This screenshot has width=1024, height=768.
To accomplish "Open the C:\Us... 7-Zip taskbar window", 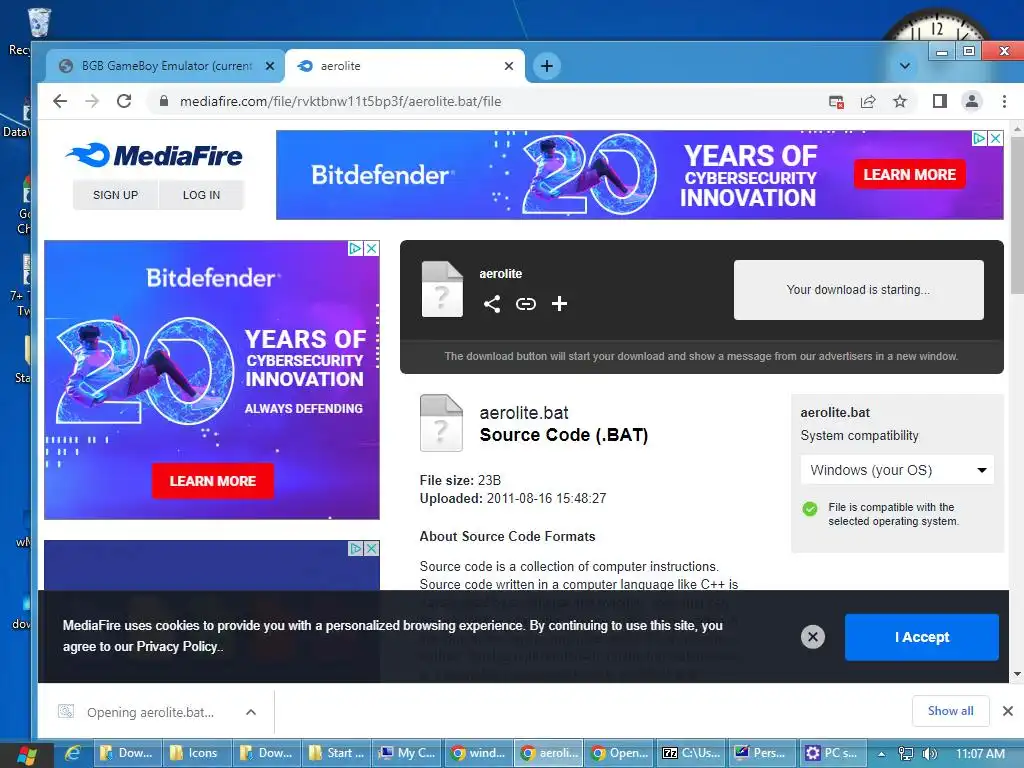I will pyautogui.click(x=691, y=753).
